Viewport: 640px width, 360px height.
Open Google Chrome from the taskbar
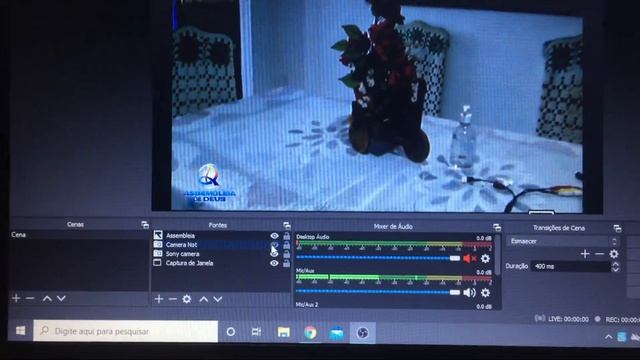coord(310,333)
